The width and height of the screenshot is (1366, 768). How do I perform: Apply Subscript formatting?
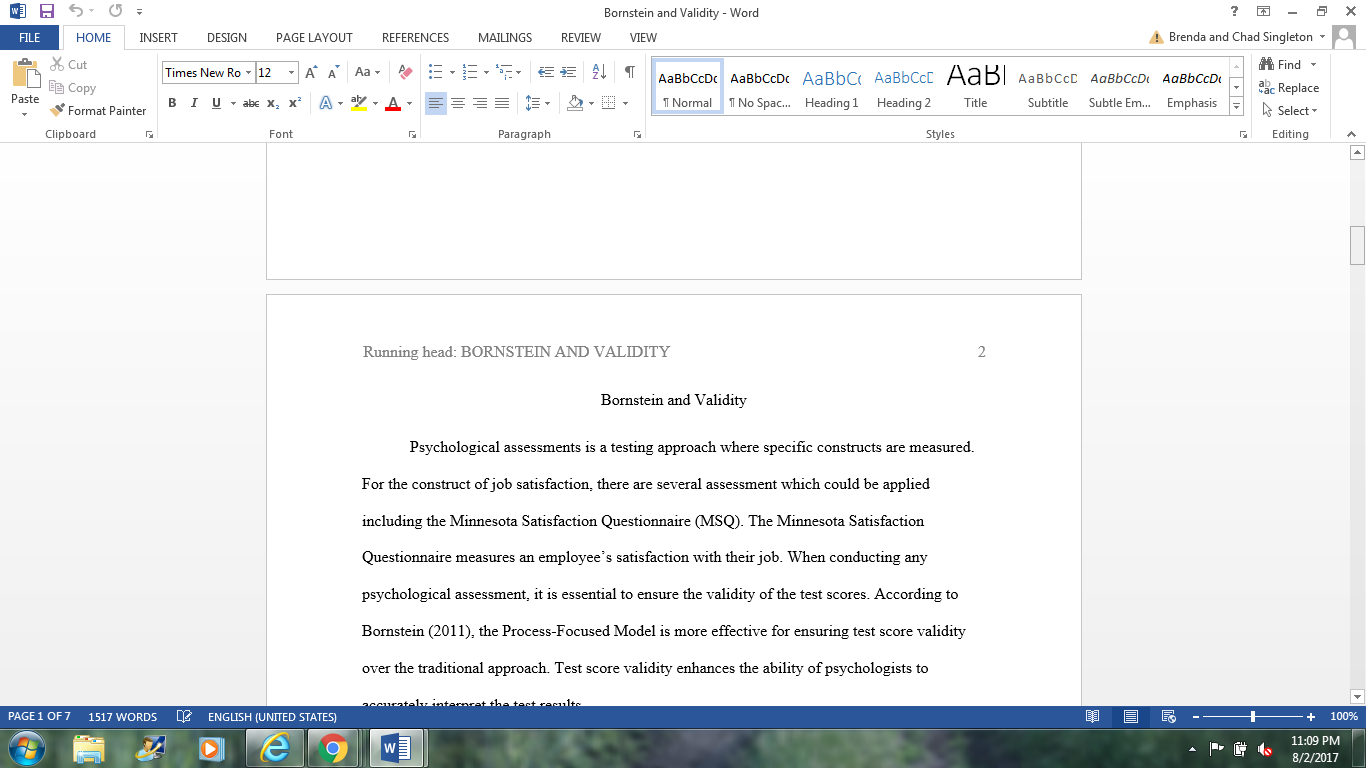click(x=272, y=103)
